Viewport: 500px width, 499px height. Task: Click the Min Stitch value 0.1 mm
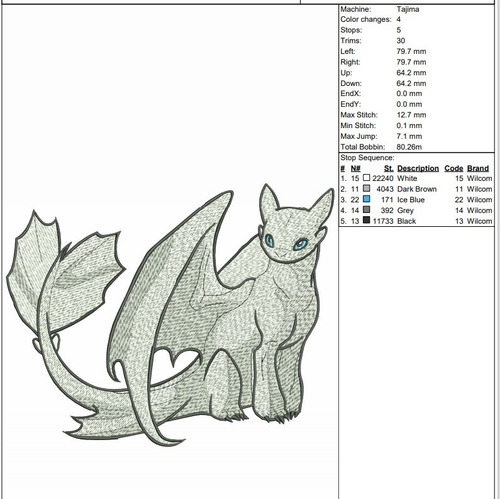point(409,126)
